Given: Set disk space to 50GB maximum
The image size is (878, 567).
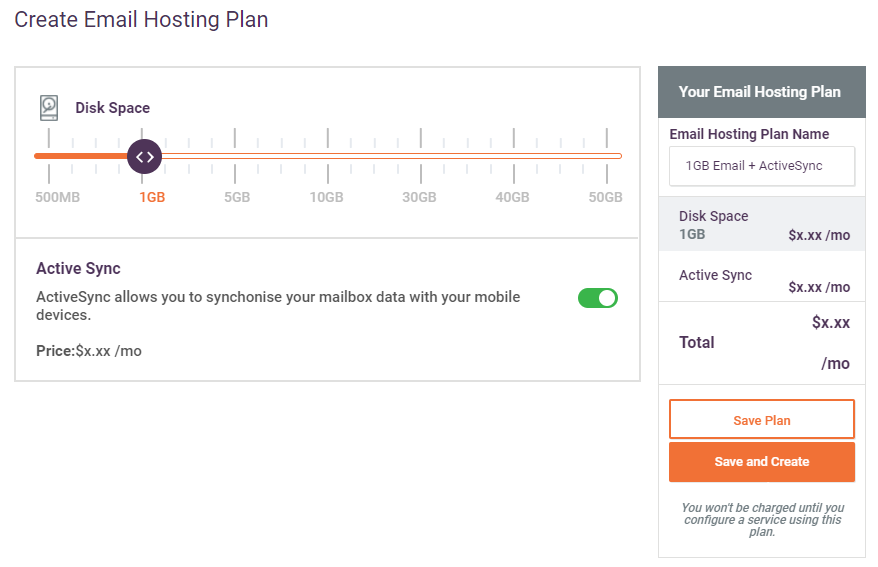Looking at the screenshot, I should pyautogui.click(x=607, y=156).
